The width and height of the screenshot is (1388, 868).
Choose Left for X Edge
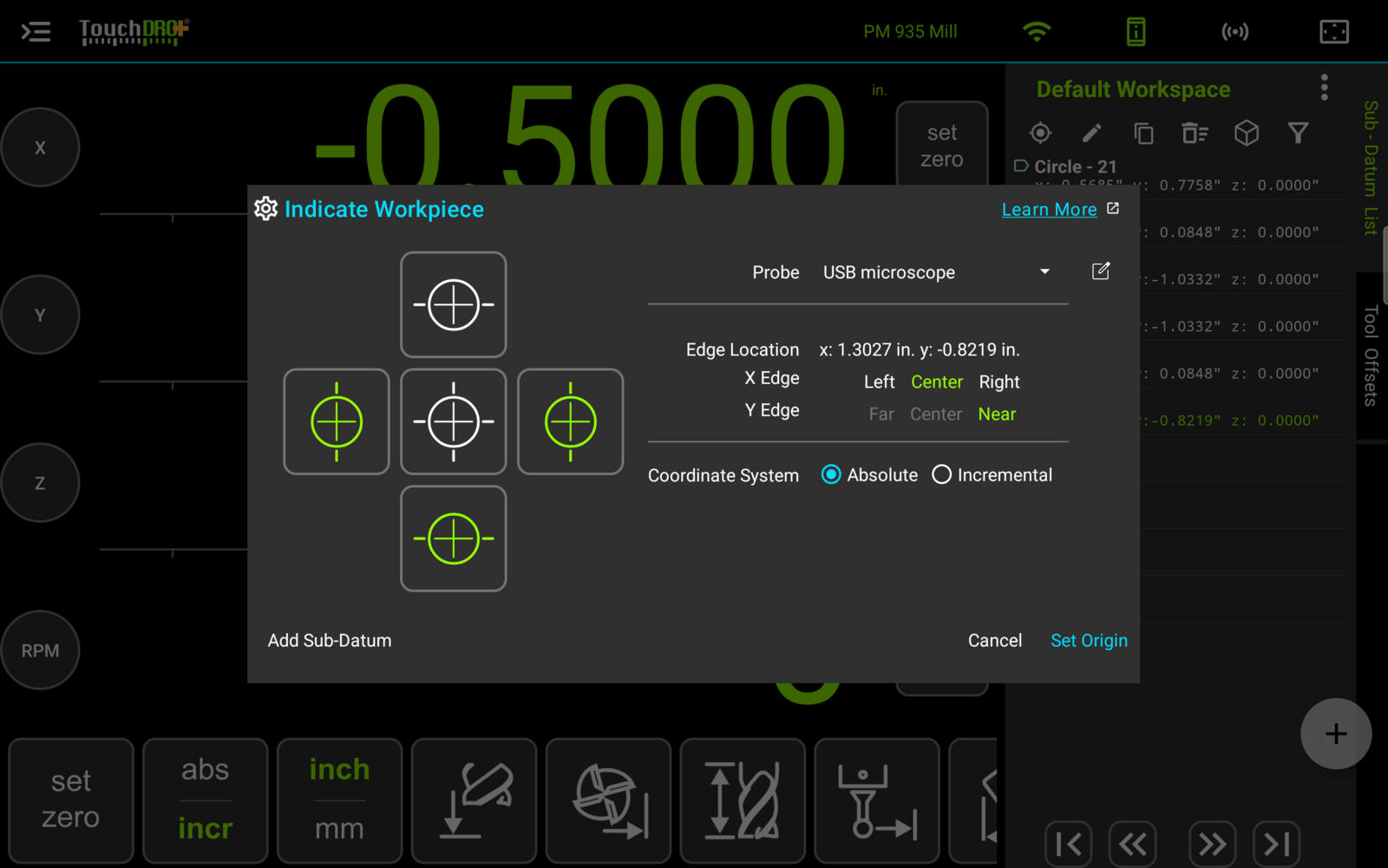pos(879,382)
